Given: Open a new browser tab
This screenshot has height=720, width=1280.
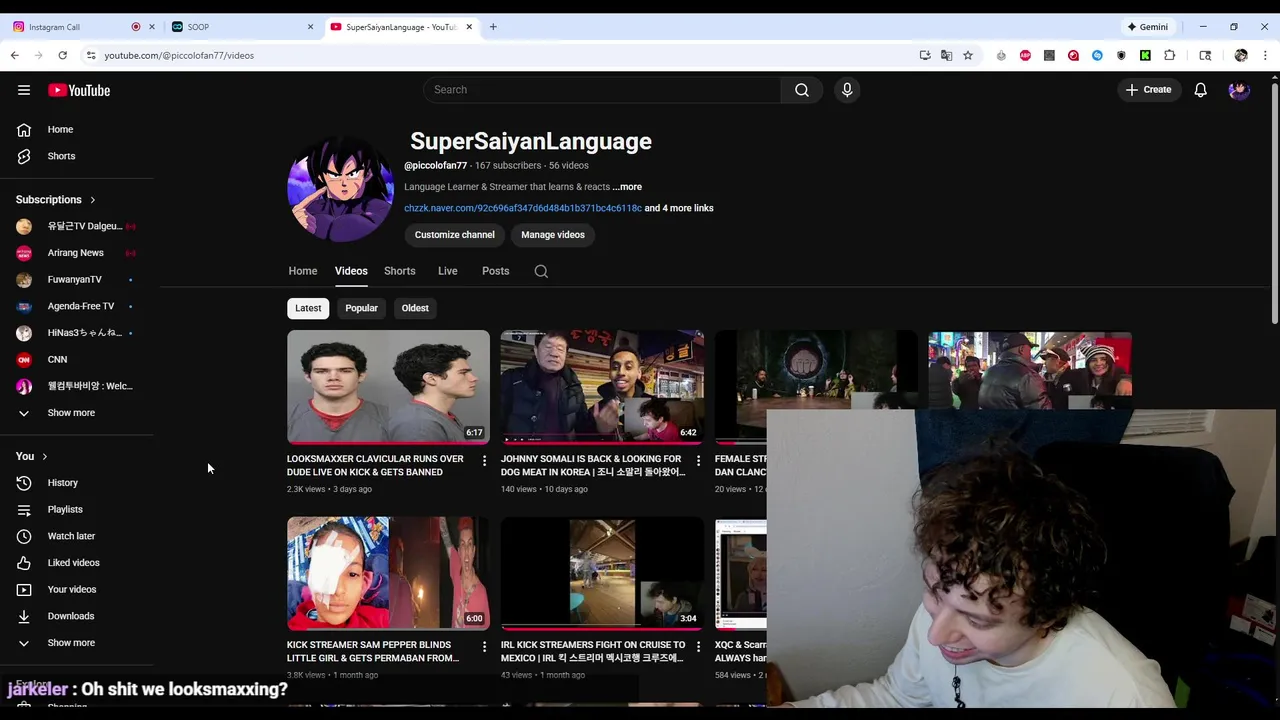Looking at the screenshot, I should coord(493,27).
